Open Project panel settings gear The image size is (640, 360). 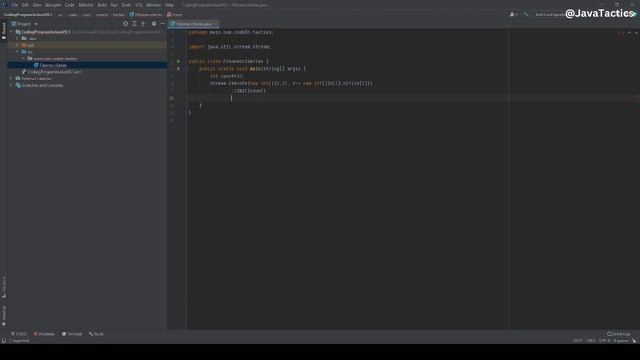(154, 24)
